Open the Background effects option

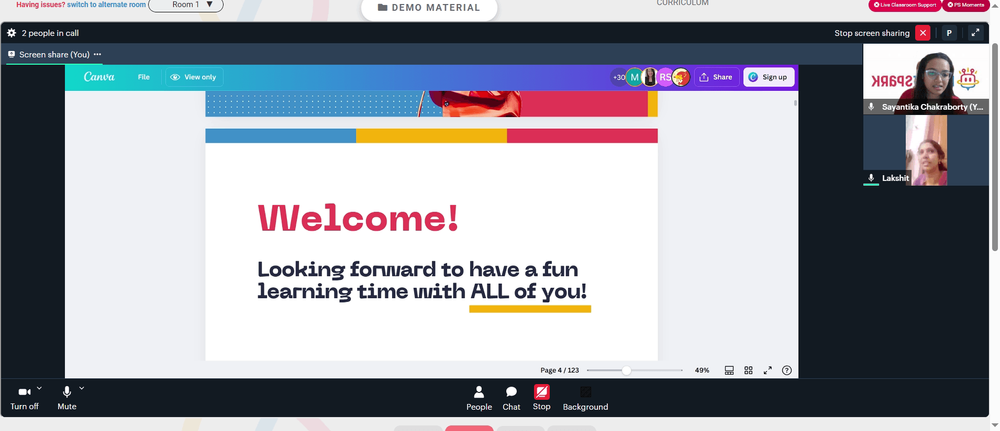[x=585, y=398]
